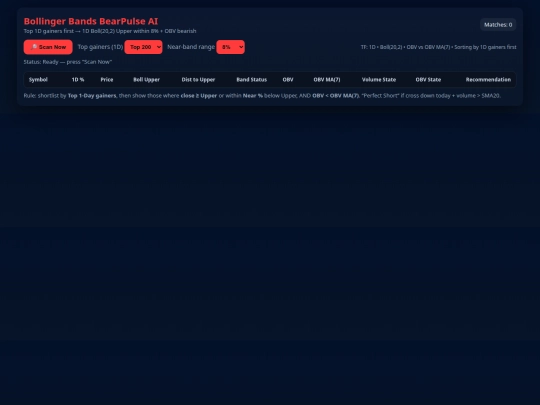Click the Recommendation column header
The width and height of the screenshot is (540, 405).
coord(488,80)
